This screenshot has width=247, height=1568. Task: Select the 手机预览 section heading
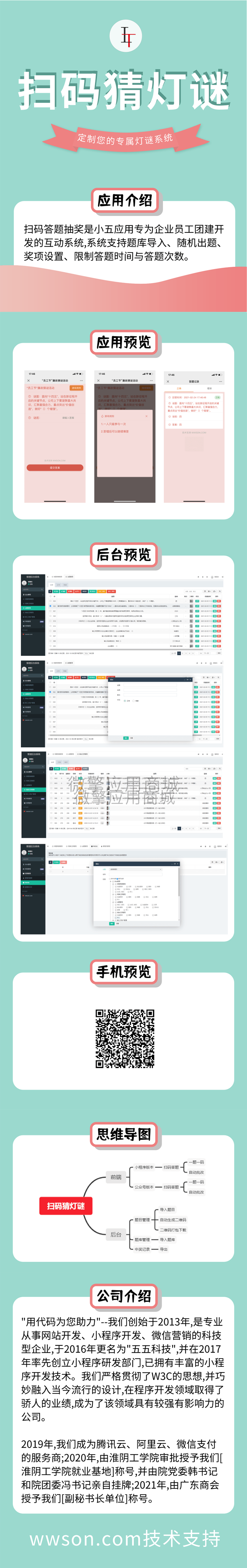point(123,971)
